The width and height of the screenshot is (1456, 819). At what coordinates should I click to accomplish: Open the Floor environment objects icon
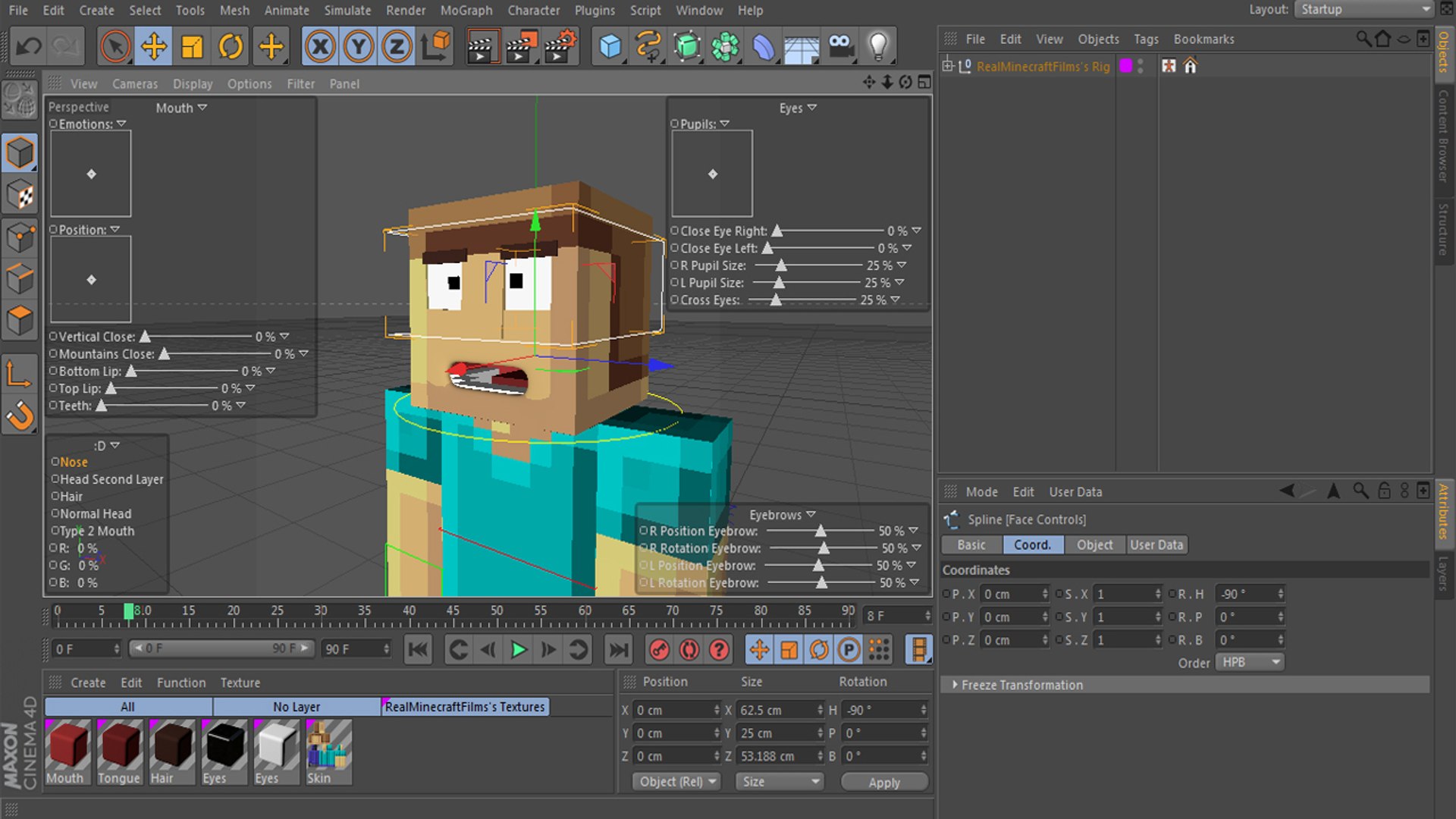pos(802,47)
